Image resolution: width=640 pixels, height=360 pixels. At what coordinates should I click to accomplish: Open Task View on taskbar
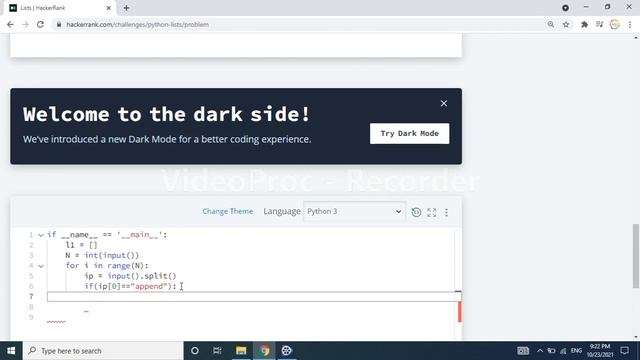(x=217, y=351)
